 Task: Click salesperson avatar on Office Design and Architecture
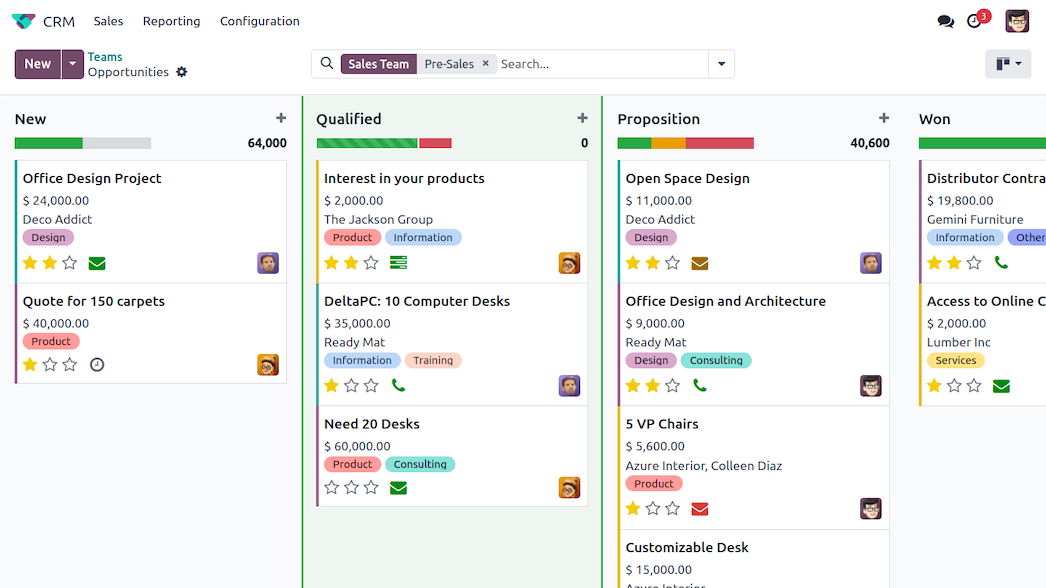[871, 386]
